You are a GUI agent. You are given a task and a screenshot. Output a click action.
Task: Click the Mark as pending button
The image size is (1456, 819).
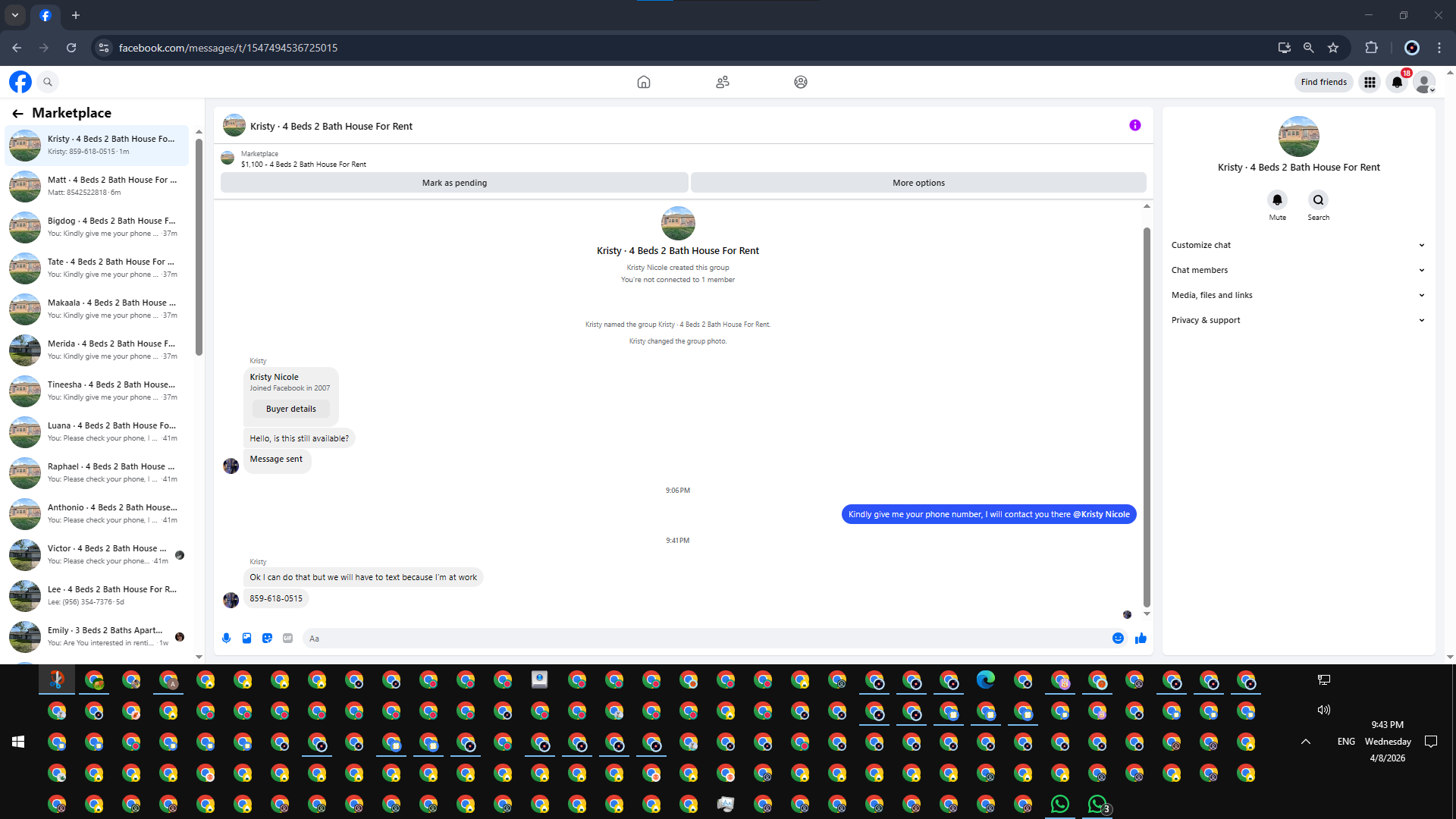point(454,183)
